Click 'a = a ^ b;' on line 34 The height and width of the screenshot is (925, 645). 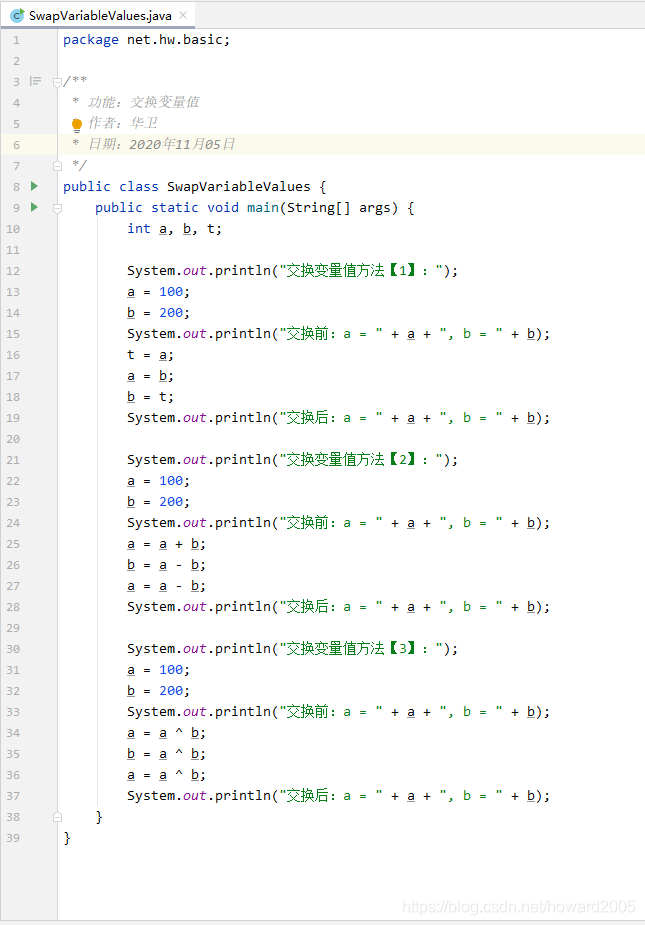pyautogui.click(x=166, y=733)
